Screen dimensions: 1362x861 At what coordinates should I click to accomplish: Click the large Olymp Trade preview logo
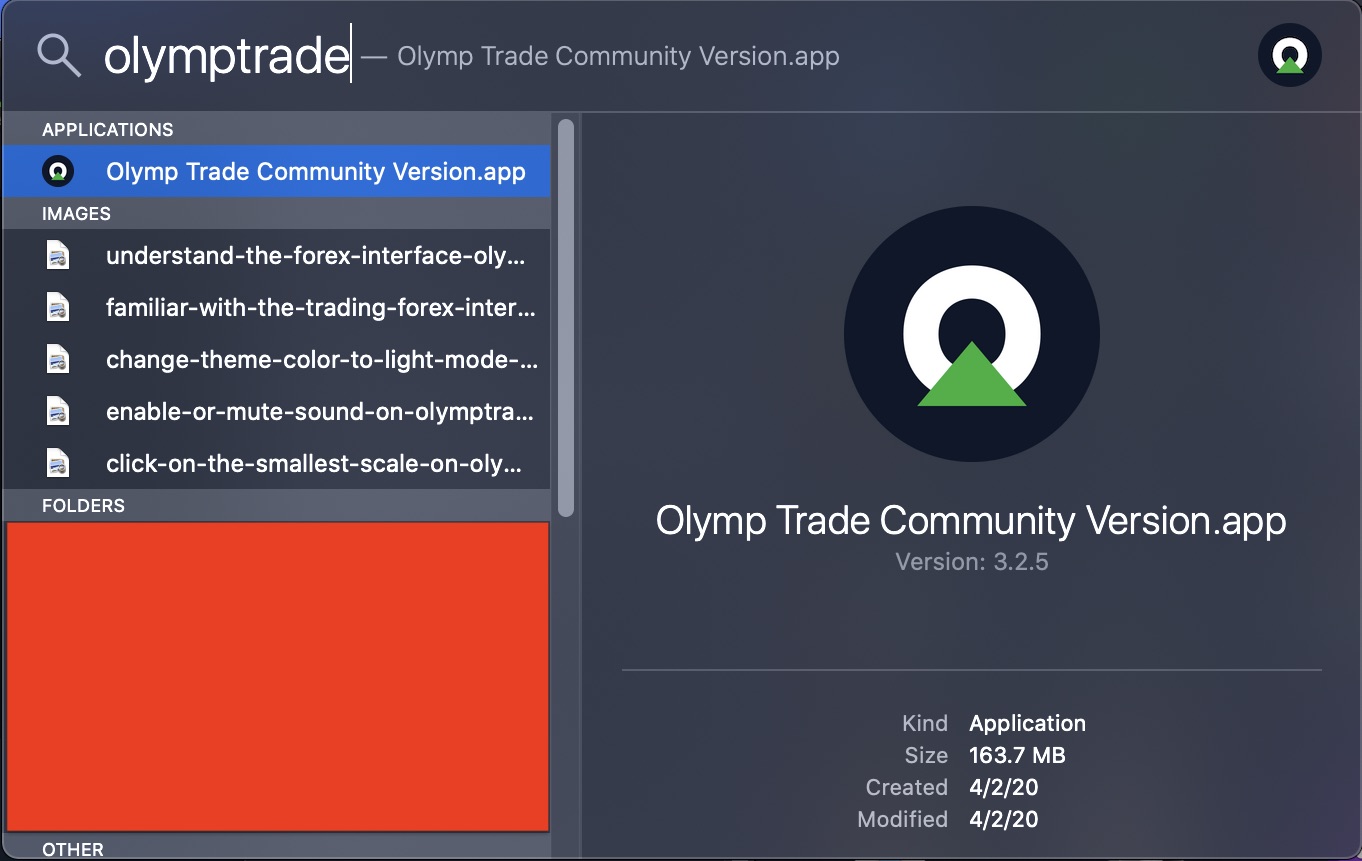coord(971,334)
